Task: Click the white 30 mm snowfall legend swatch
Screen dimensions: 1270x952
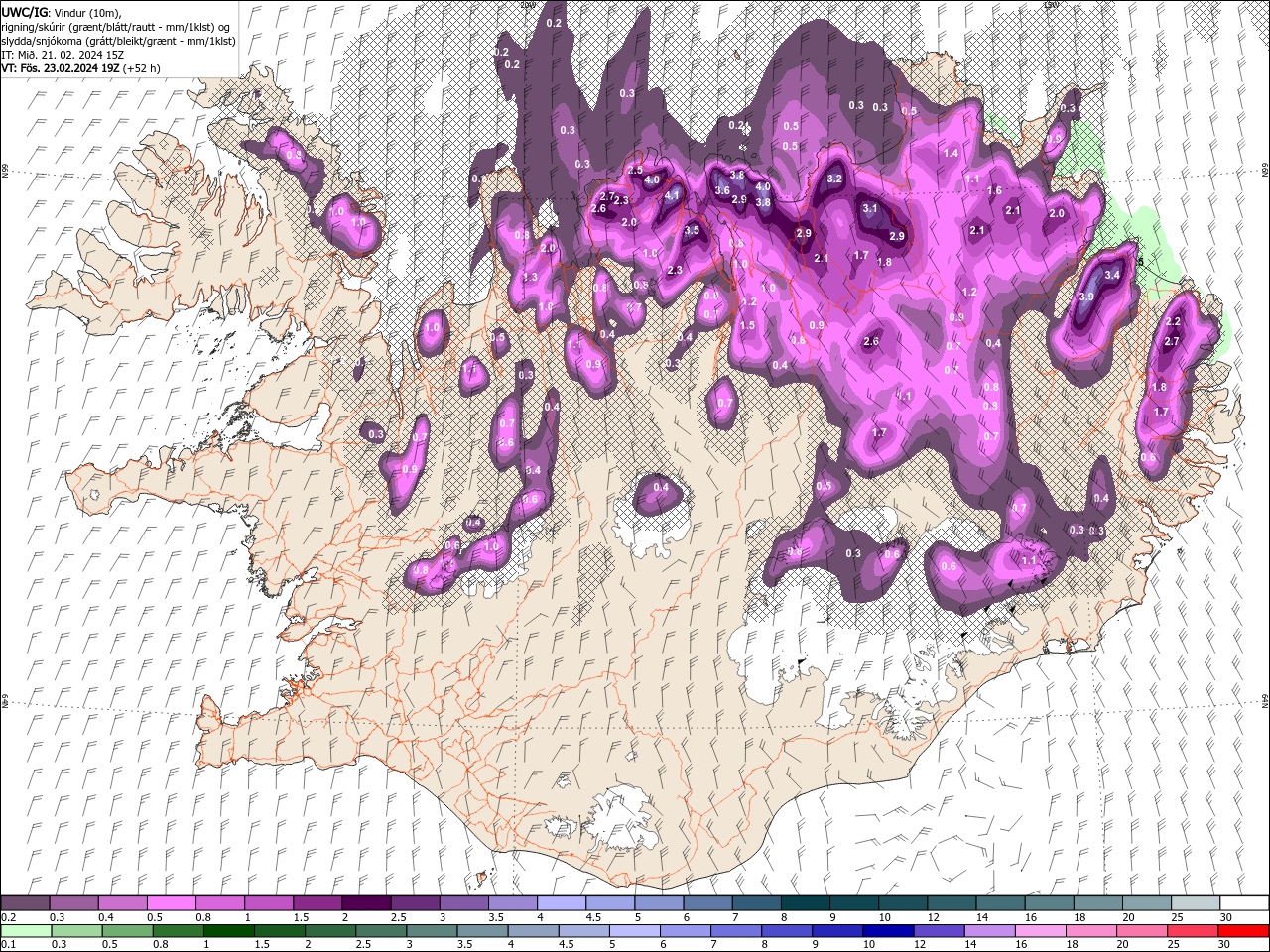Action: [x=1243, y=903]
